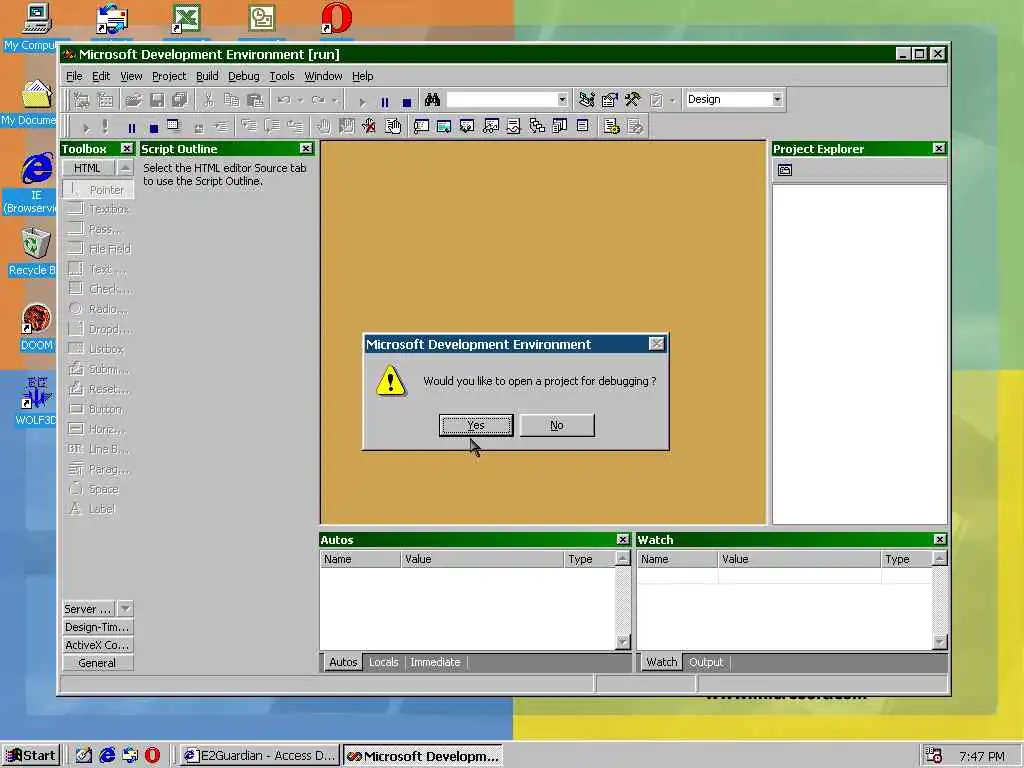Open the Windows Start menu
Screen dimensions: 1024x768
pyautogui.click(x=31, y=756)
